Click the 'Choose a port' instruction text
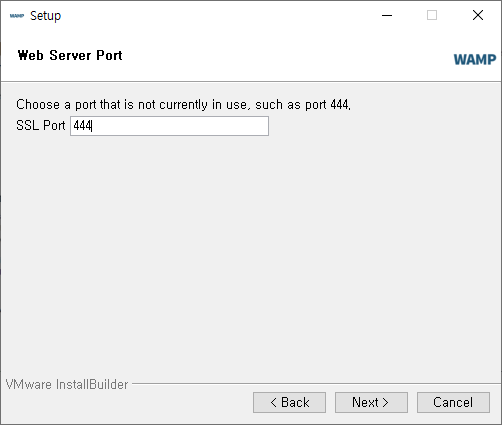502x425 pixels. tap(183, 105)
